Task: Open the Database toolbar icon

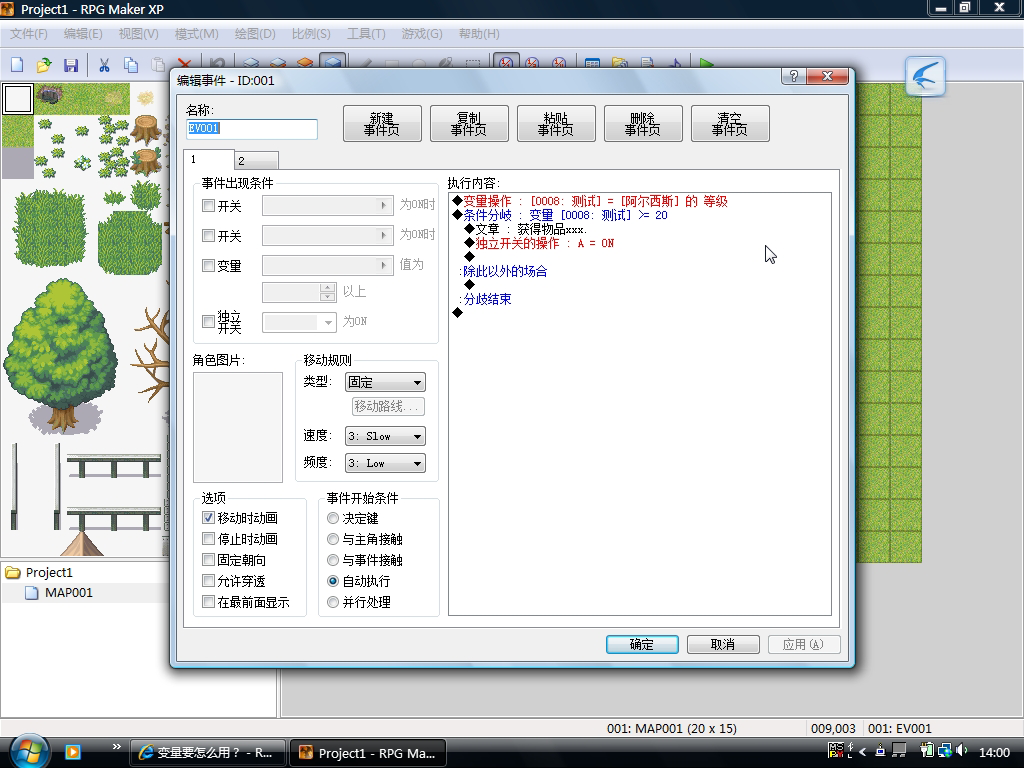Action: pos(592,63)
